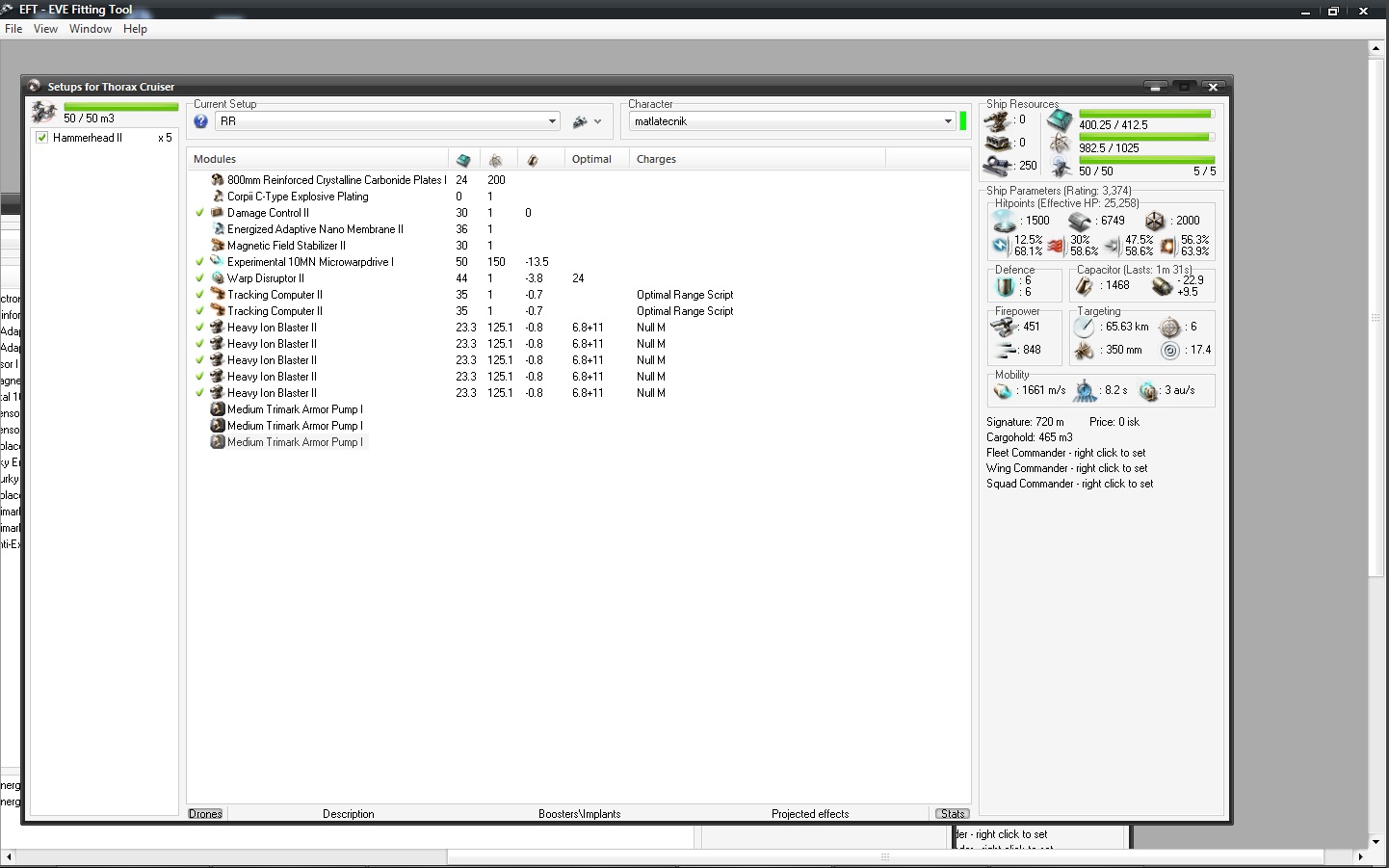Click the kinetic resistance icon beside 47.5%
Screen dimensions: 1389x868
[1113, 246]
